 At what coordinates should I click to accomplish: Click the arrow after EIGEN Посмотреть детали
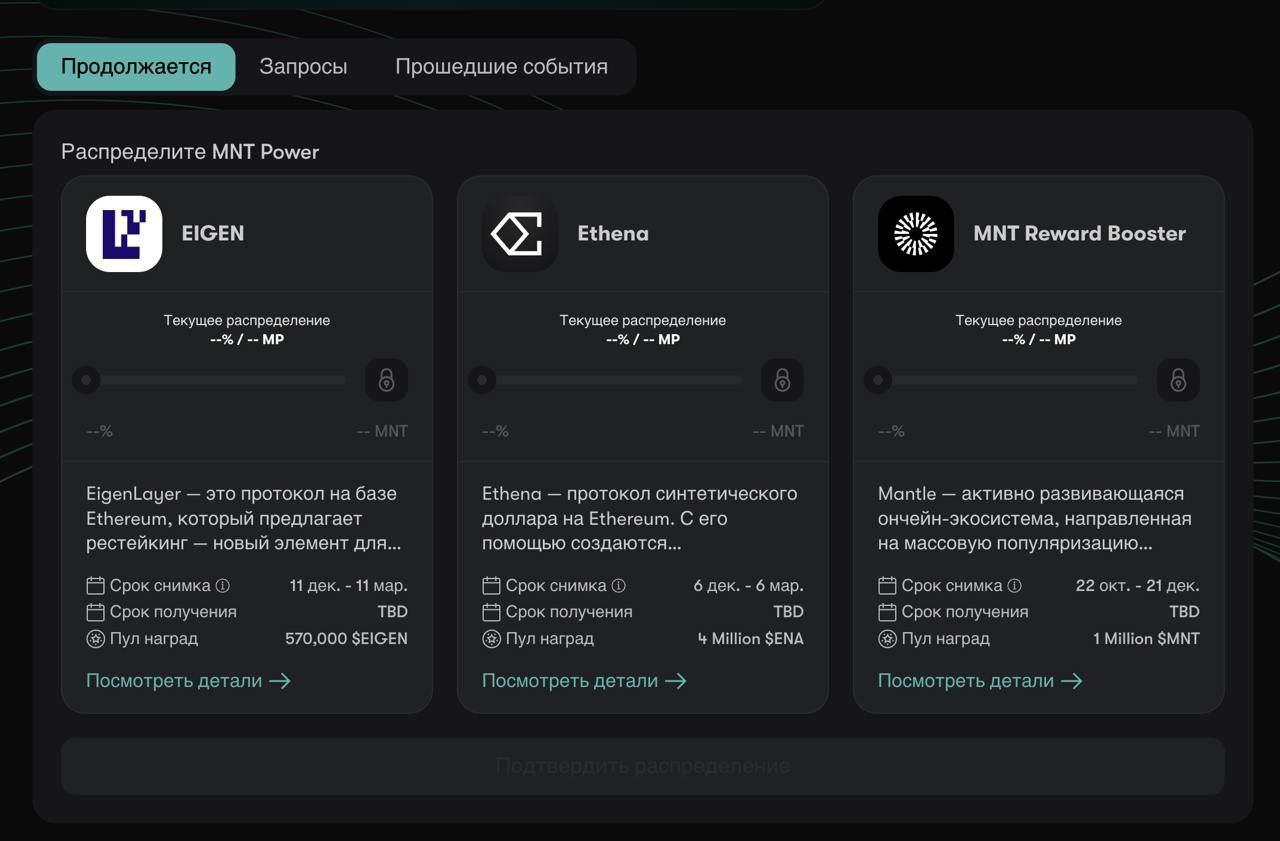coord(280,681)
